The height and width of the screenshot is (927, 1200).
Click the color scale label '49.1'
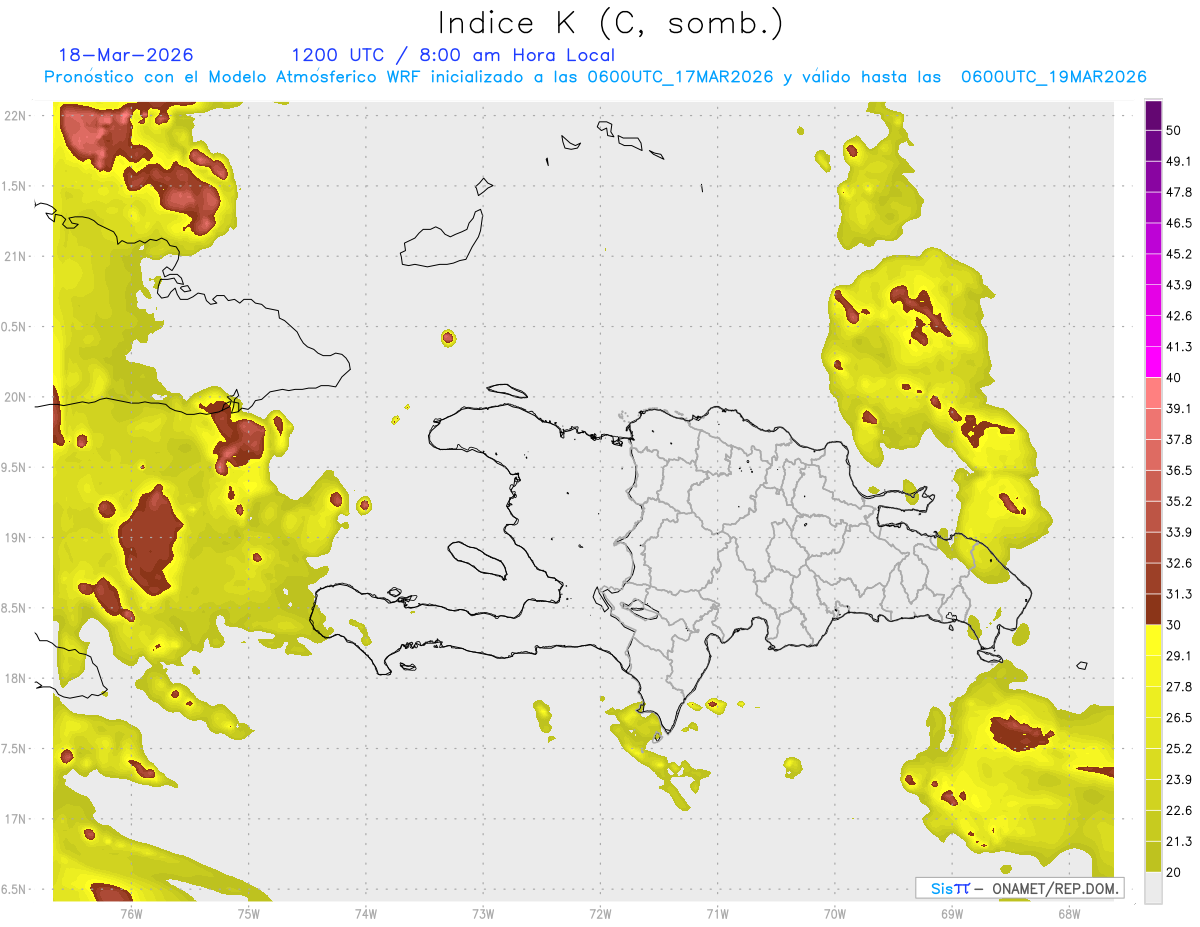pyautogui.click(x=1180, y=161)
